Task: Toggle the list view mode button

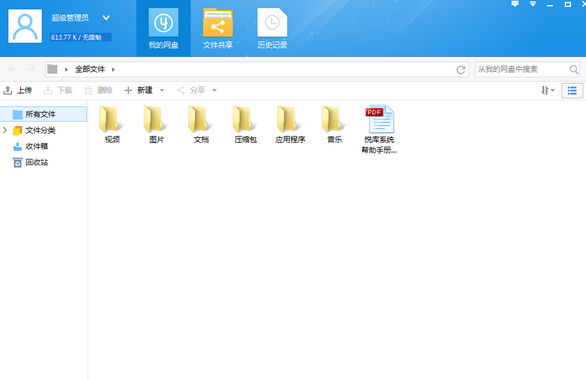Action: pos(572,90)
